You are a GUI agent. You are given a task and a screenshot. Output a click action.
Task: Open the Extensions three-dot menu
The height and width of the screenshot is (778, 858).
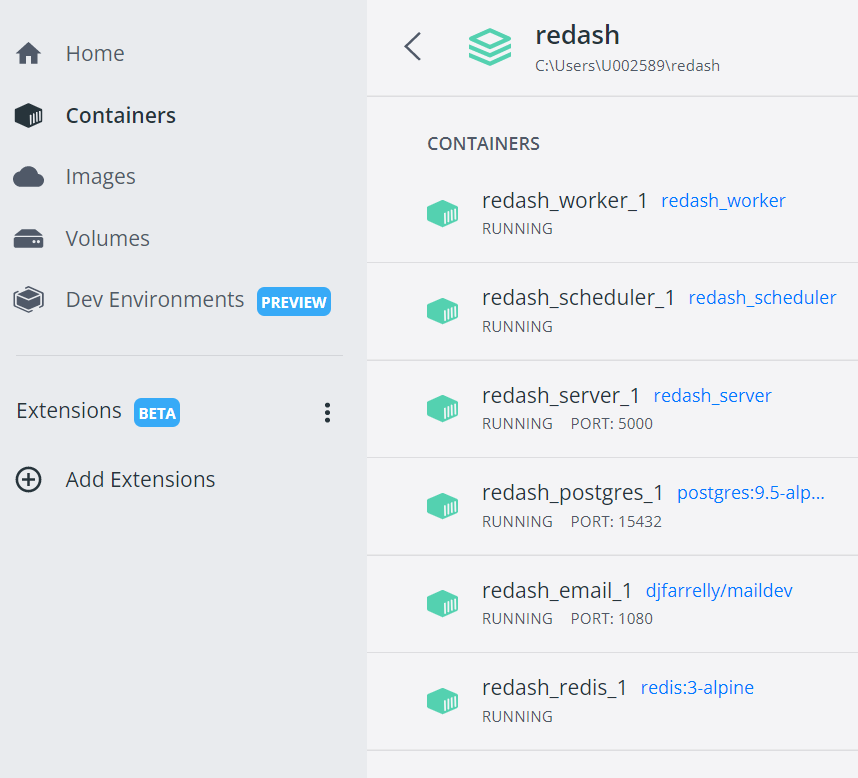327,413
